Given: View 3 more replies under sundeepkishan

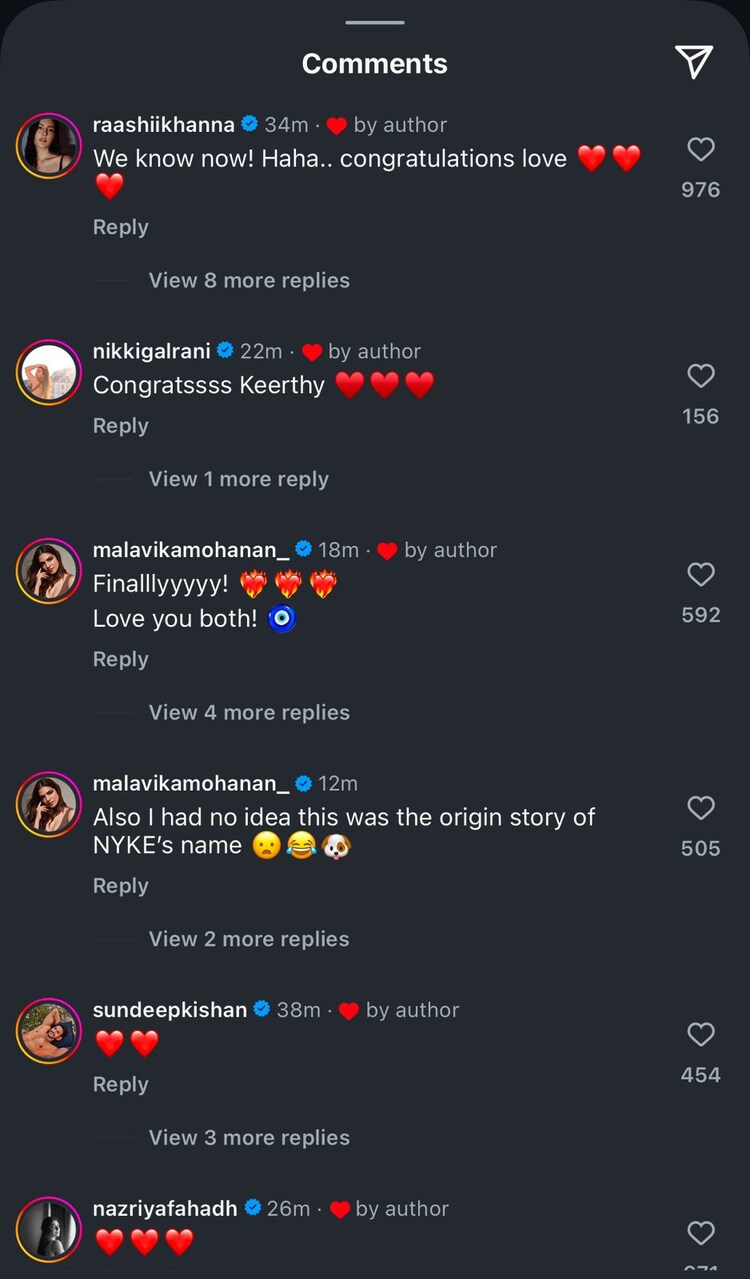Looking at the screenshot, I should click(249, 1138).
